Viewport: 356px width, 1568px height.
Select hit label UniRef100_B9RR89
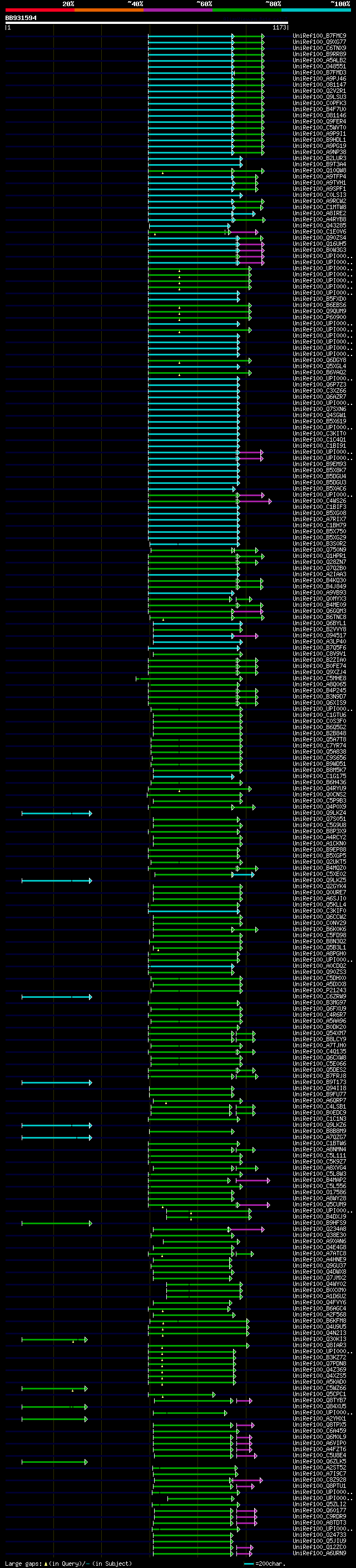pyautogui.click(x=319, y=54)
